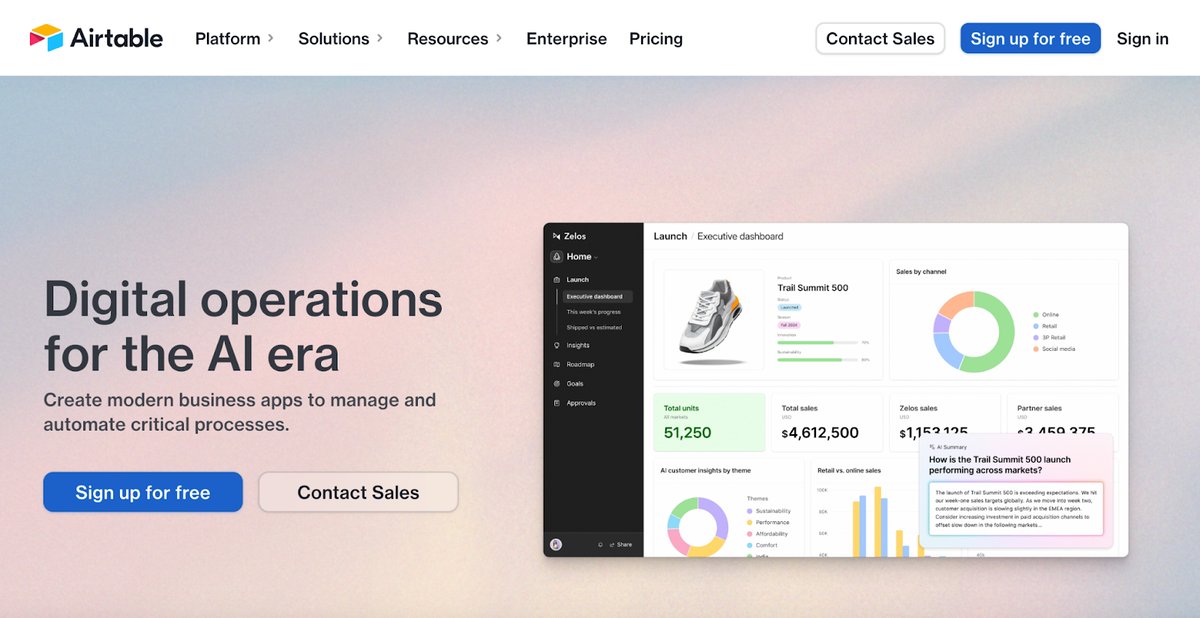This screenshot has width=1200, height=618.
Task: Select Executive dashboard in the sidebar
Action: 597,296
